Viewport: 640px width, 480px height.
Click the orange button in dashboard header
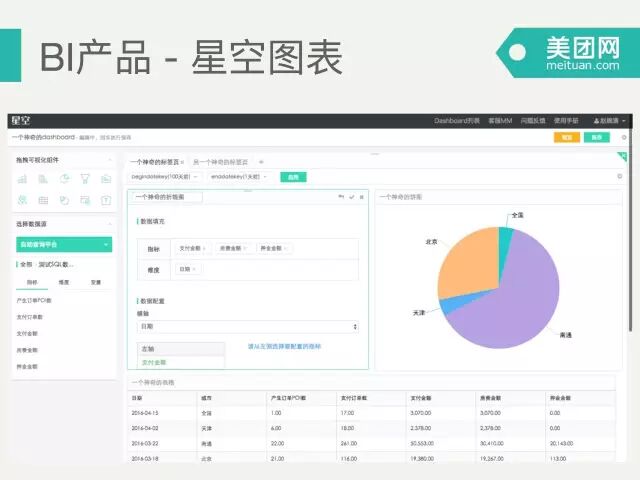click(x=567, y=138)
